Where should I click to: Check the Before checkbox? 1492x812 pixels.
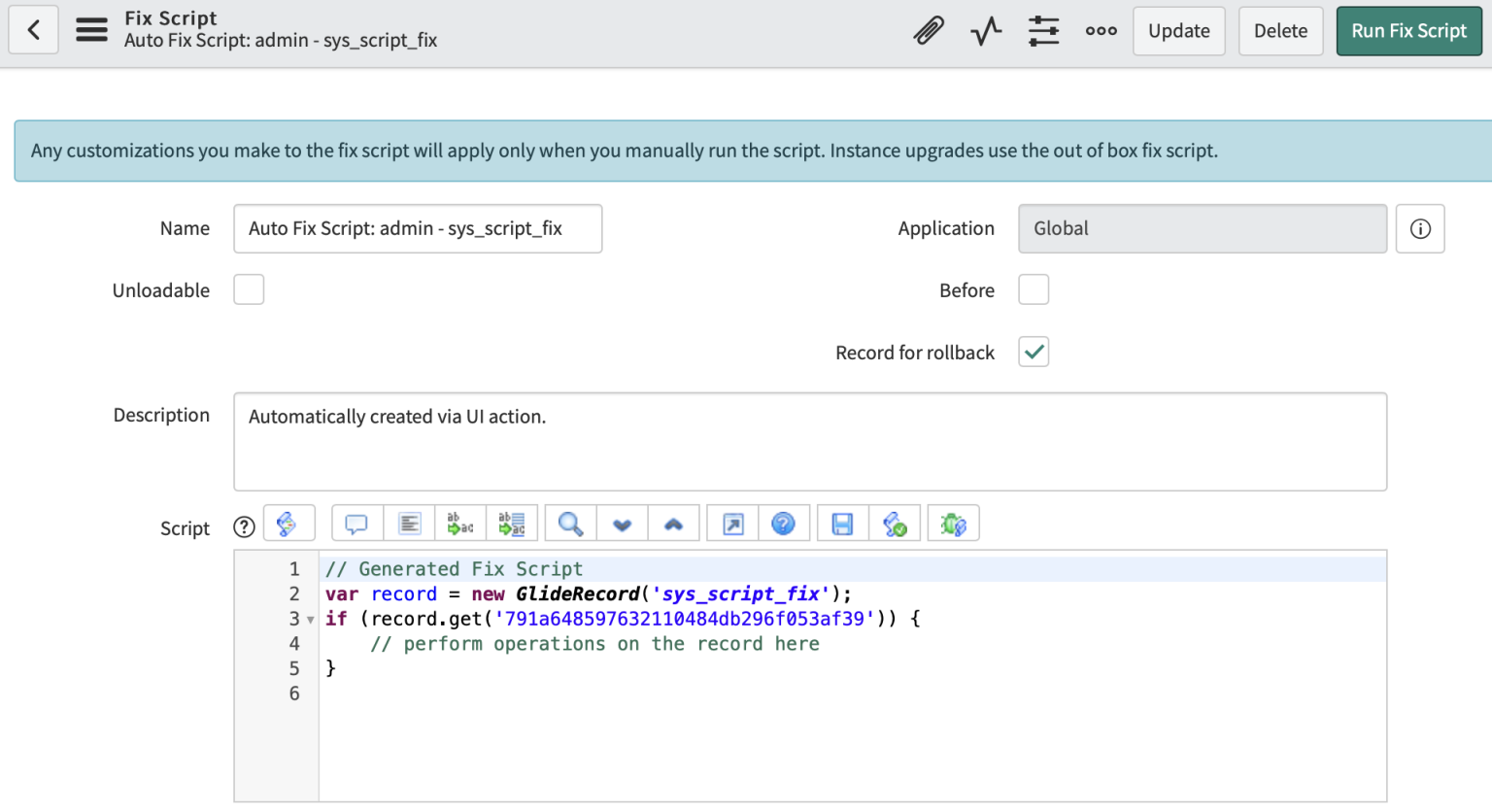pyautogui.click(x=1034, y=288)
